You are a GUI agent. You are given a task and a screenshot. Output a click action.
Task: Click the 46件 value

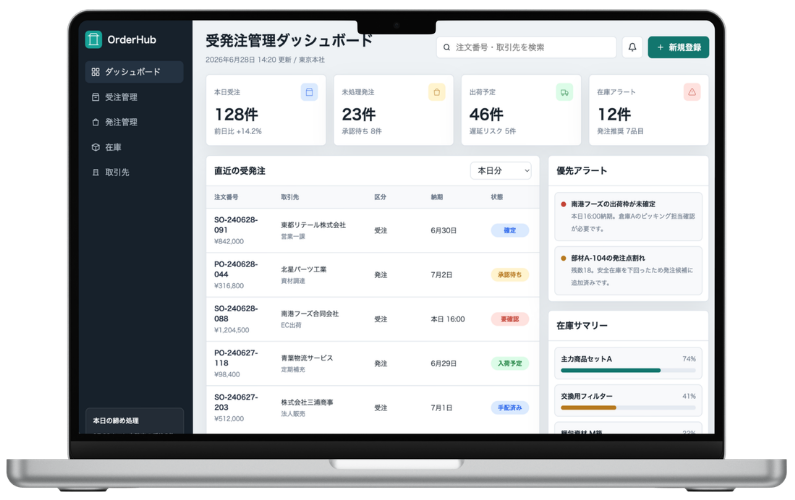487,115
